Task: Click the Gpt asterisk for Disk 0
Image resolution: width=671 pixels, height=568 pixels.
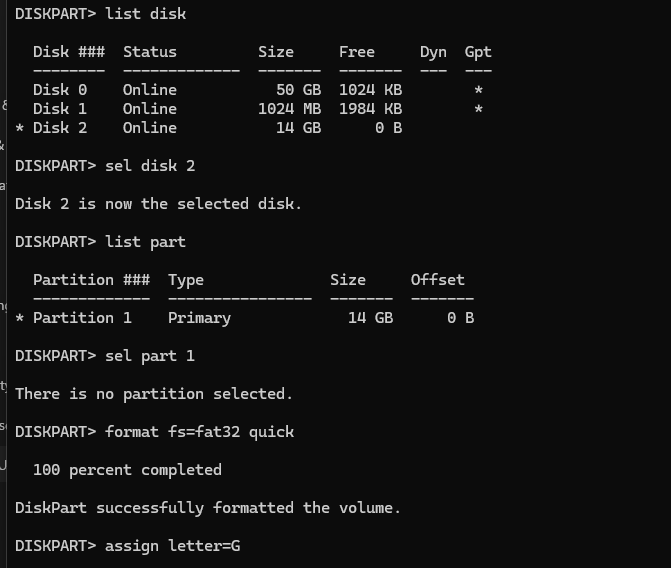Action: (478, 90)
